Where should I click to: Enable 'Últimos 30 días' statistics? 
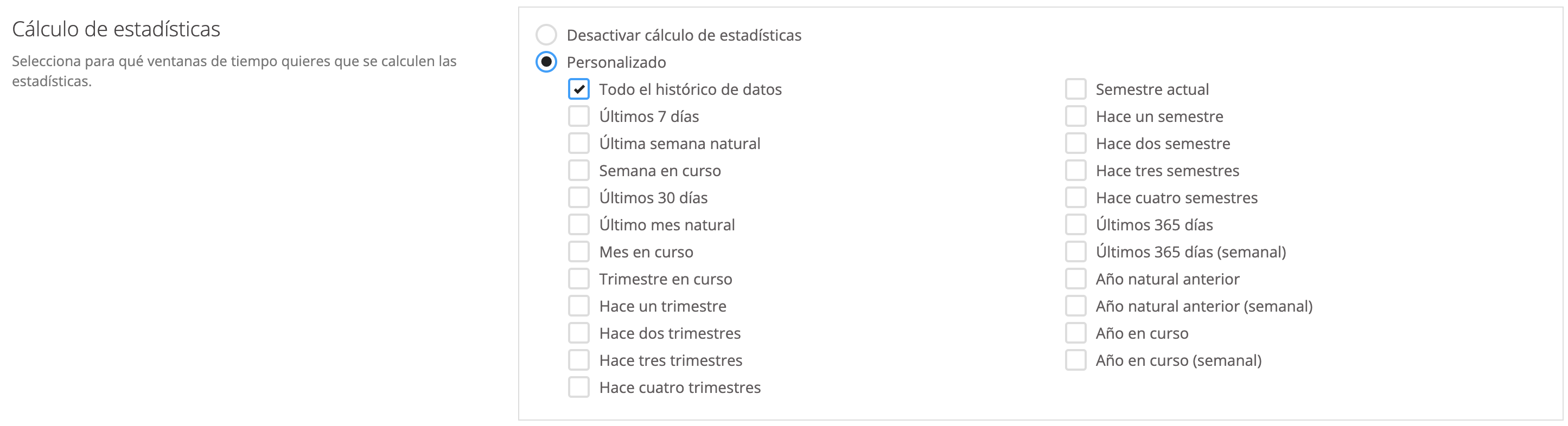(x=578, y=197)
